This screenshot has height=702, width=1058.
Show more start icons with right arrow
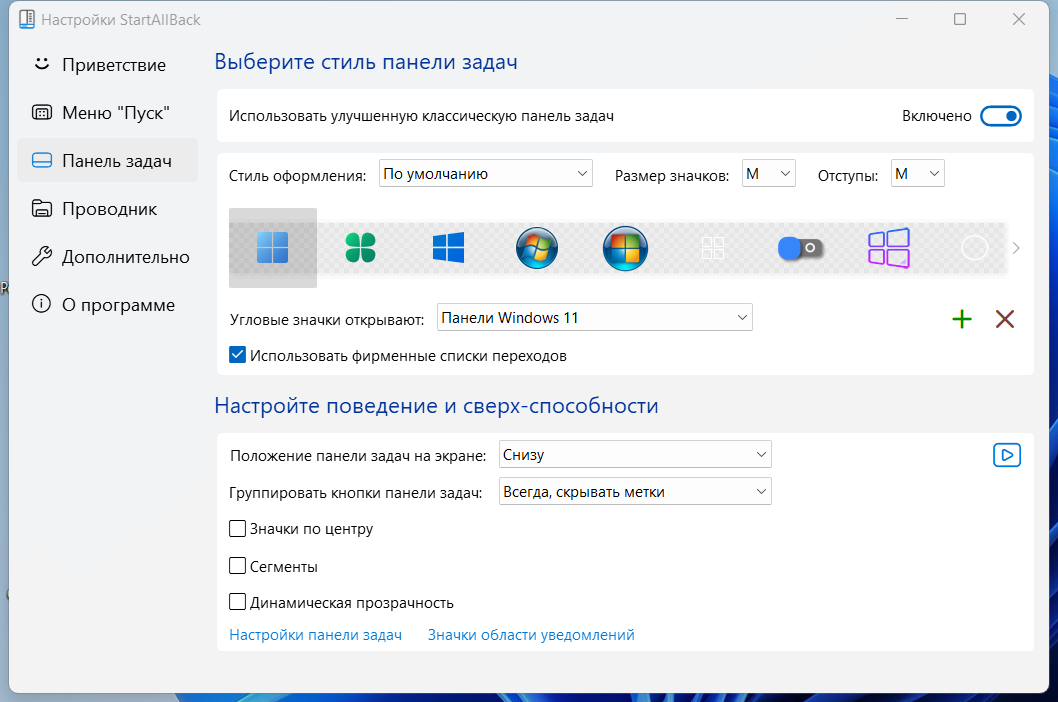pyautogui.click(x=1015, y=248)
